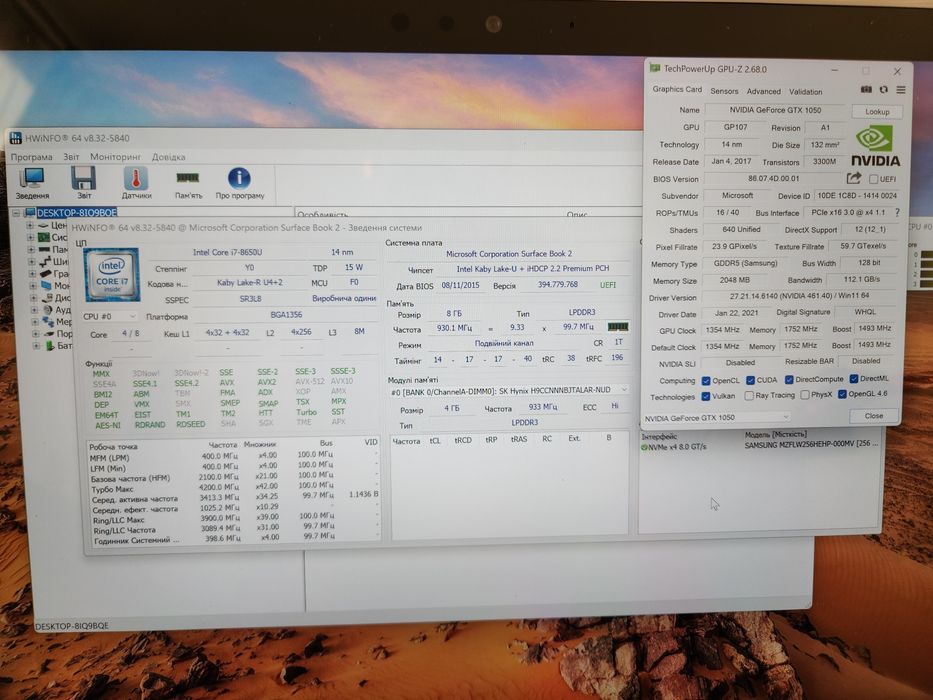Toggle the Vulkan checkbox
Viewport: 933px width, 700px height.
pyautogui.click(x=706, y=396)
